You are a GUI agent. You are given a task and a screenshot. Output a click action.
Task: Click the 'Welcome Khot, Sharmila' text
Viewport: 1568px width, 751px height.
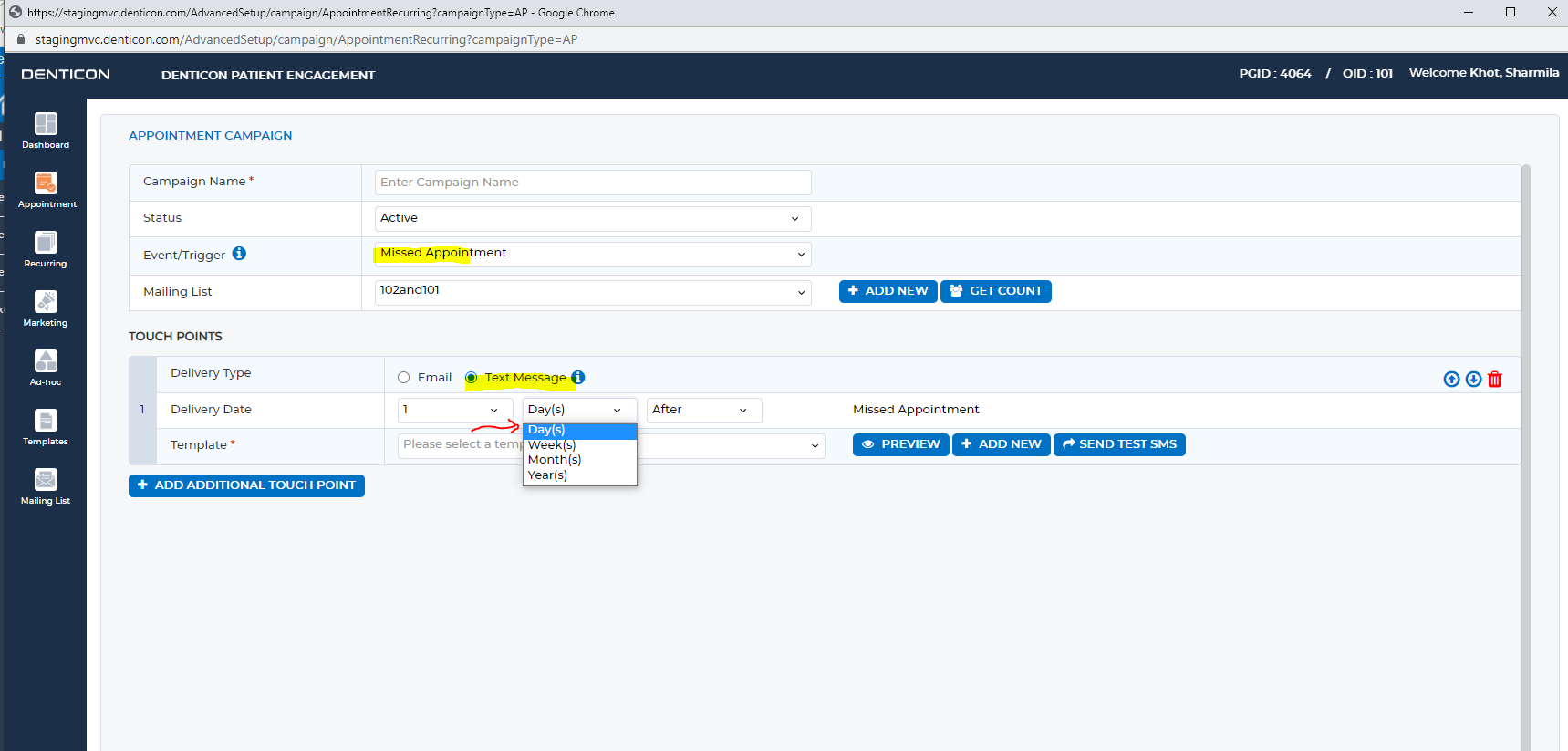coord(1484,73)
